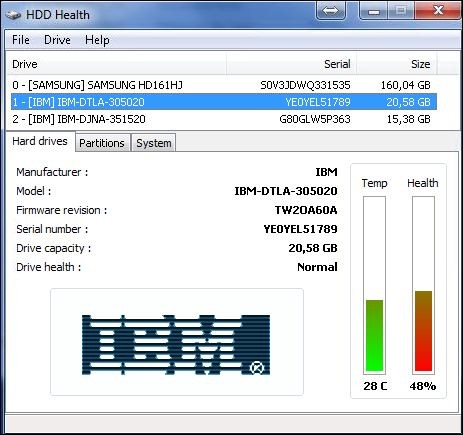Click the Serial column header
This screenshot has height=435, width=463.
pos(292,64)
